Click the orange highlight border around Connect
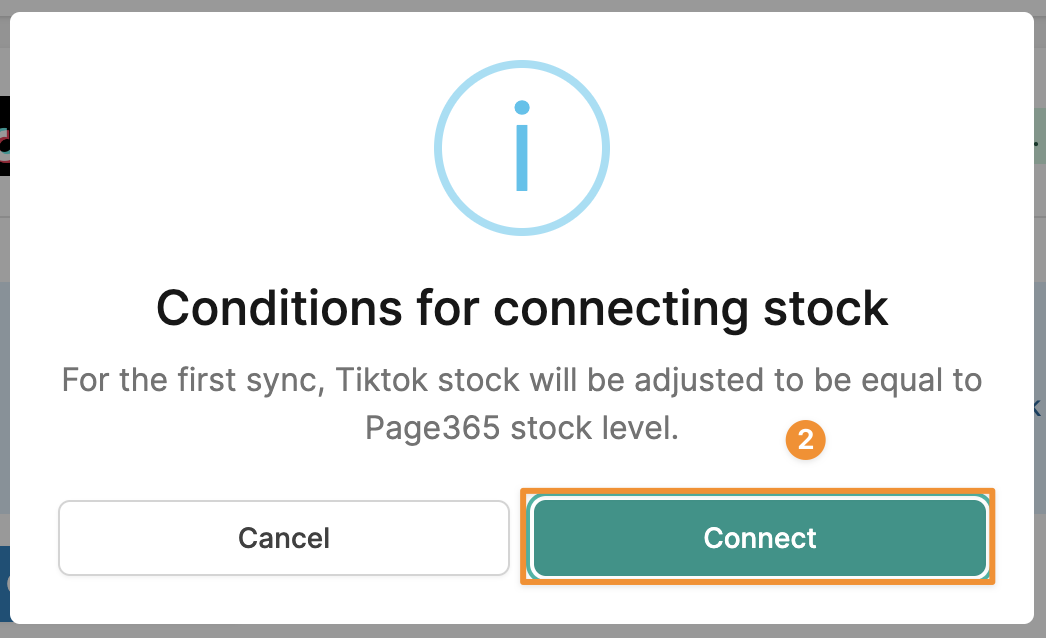The image size is (1046, 638). coord(757,491)
